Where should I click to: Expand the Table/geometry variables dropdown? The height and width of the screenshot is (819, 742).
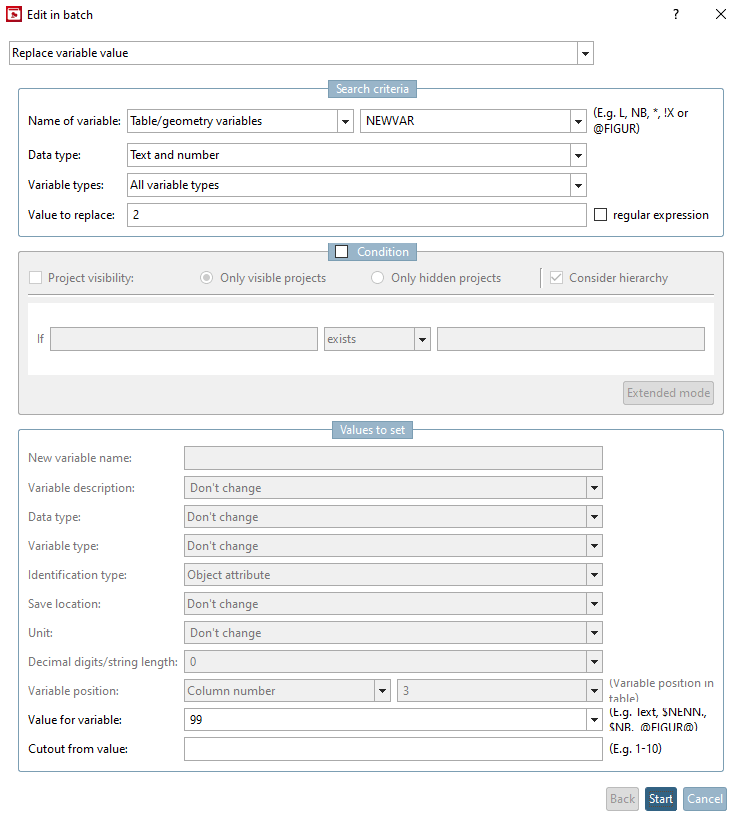(345, 121)
